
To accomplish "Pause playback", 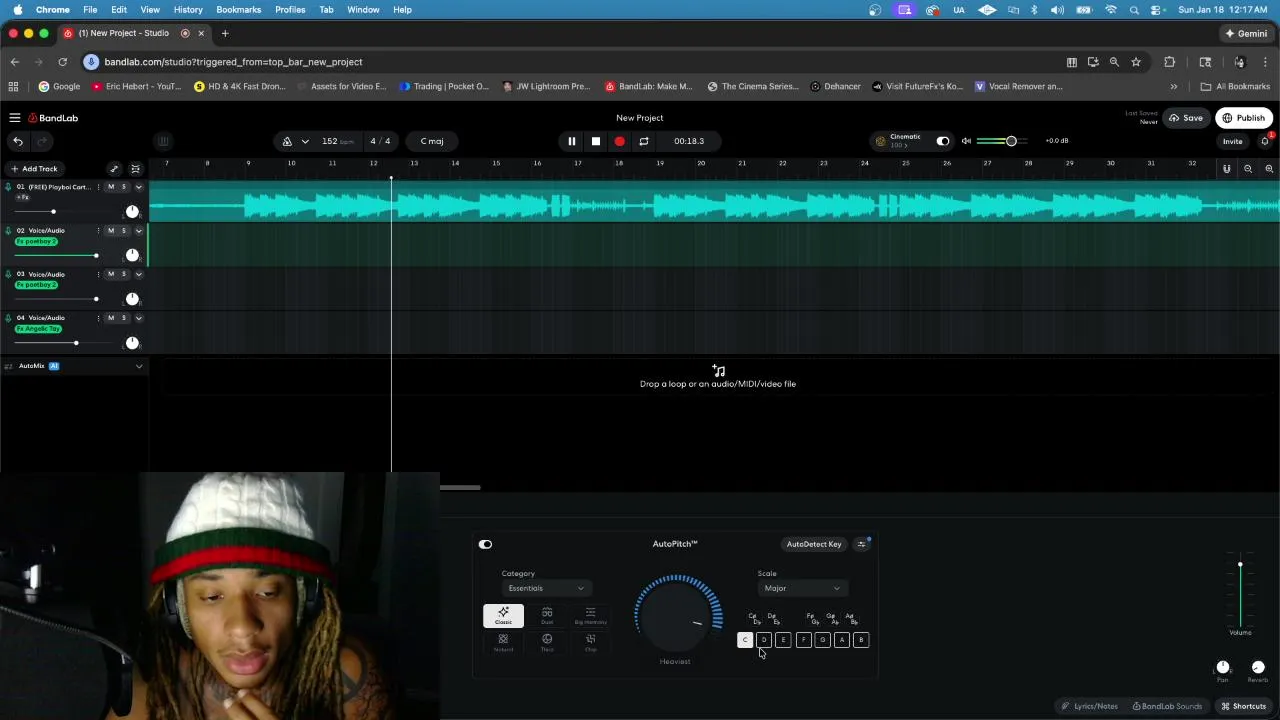I will [572, 141].
